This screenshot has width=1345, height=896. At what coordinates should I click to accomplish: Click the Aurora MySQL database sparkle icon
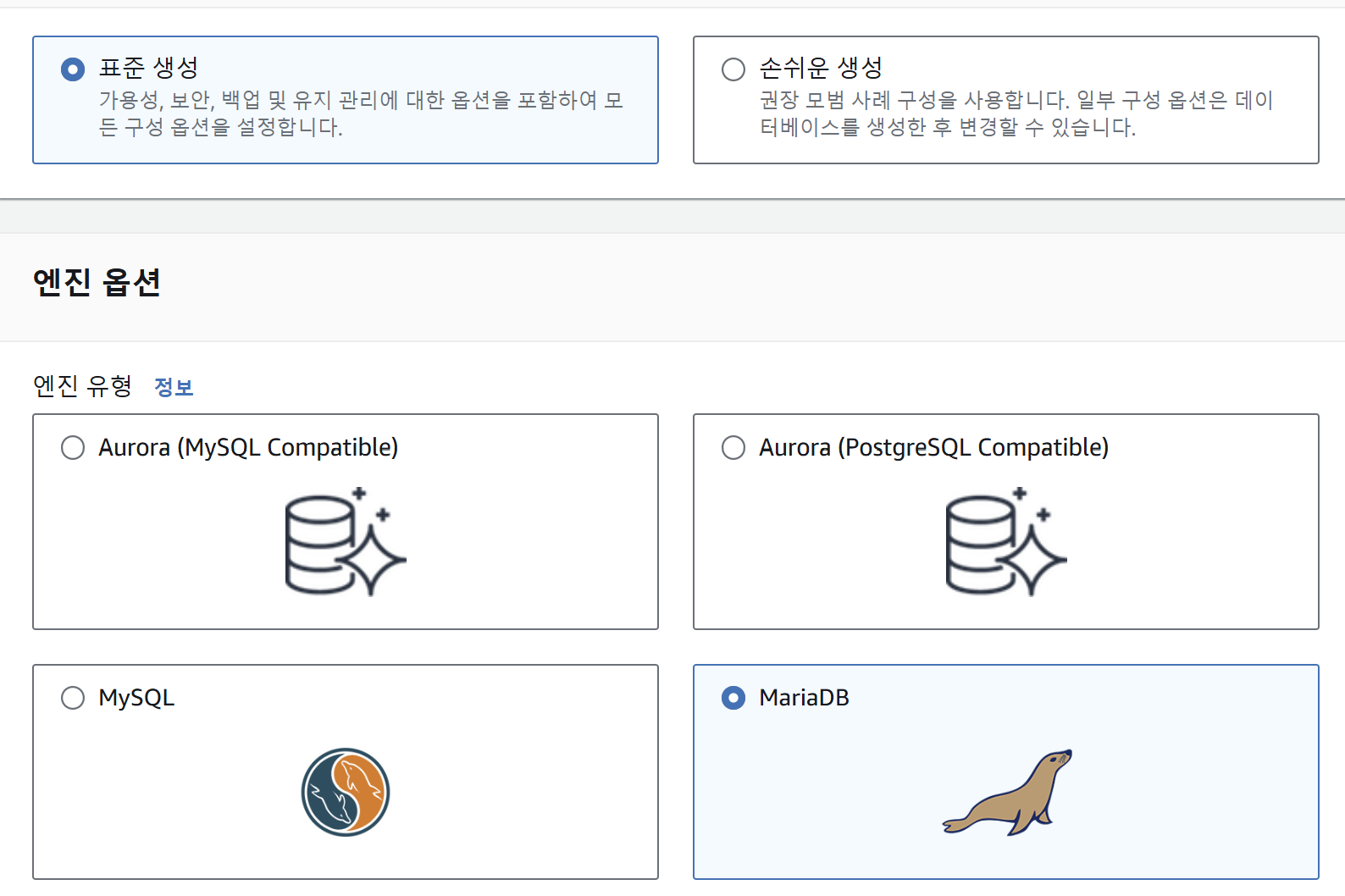point(346,542)
